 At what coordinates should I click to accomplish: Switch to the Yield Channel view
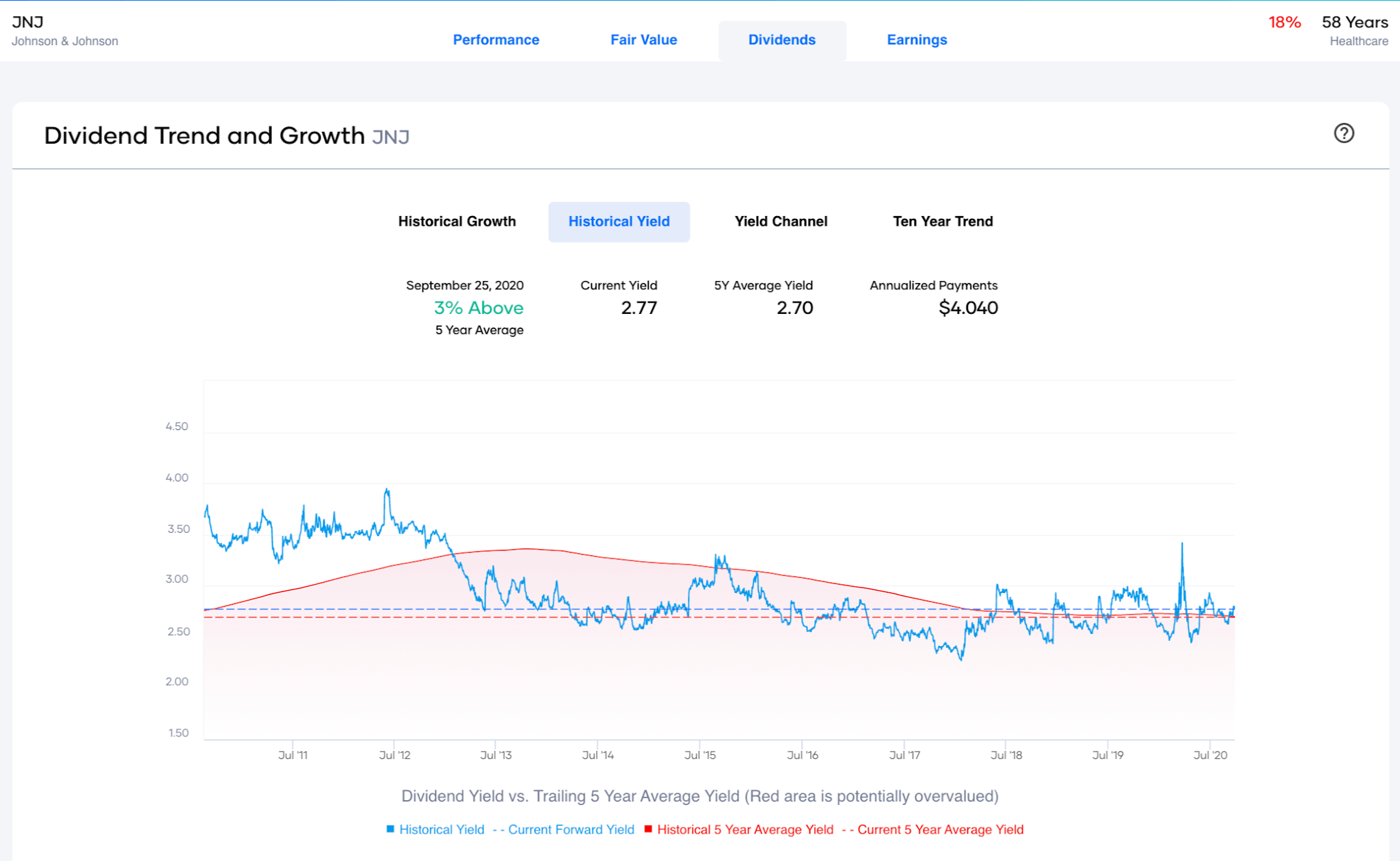[781, 221]
